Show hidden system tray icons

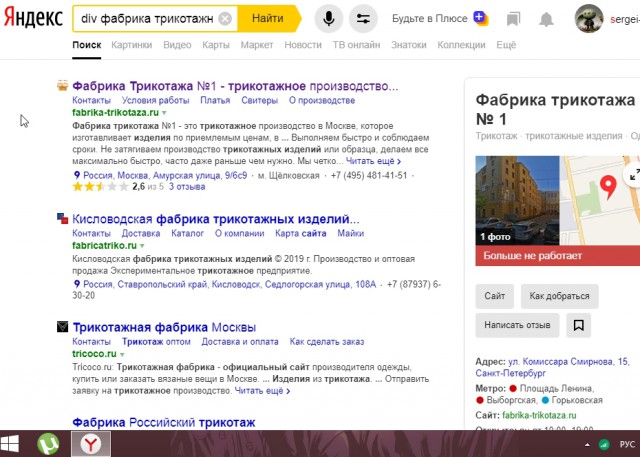click(x=587, y=444)
